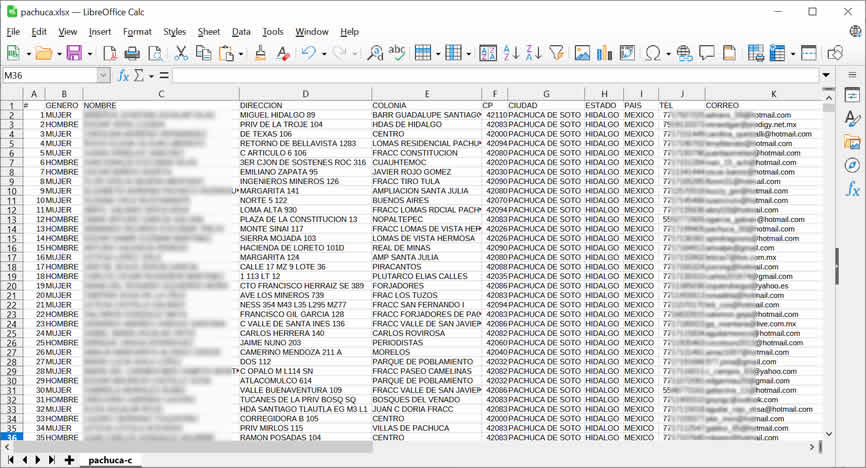Toggle Print Preview
The image size is (866, 468).
coord(155,53)
